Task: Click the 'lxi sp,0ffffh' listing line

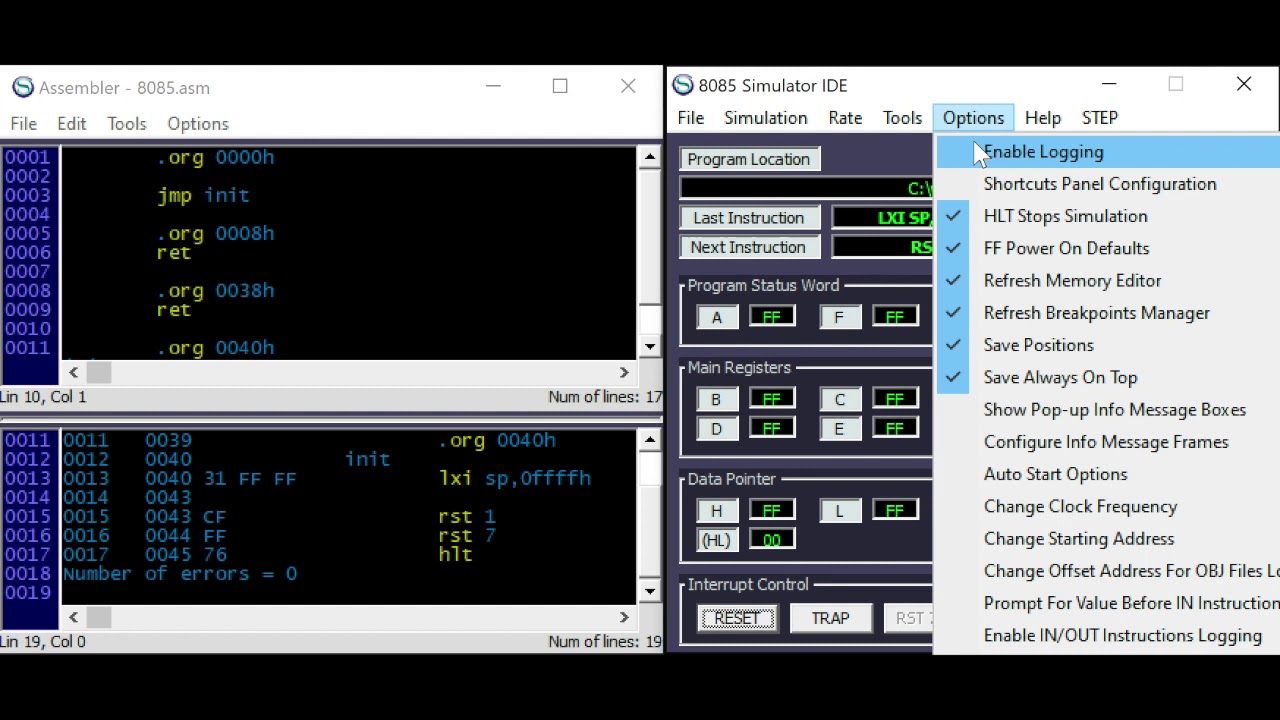Action: [514, 478]
